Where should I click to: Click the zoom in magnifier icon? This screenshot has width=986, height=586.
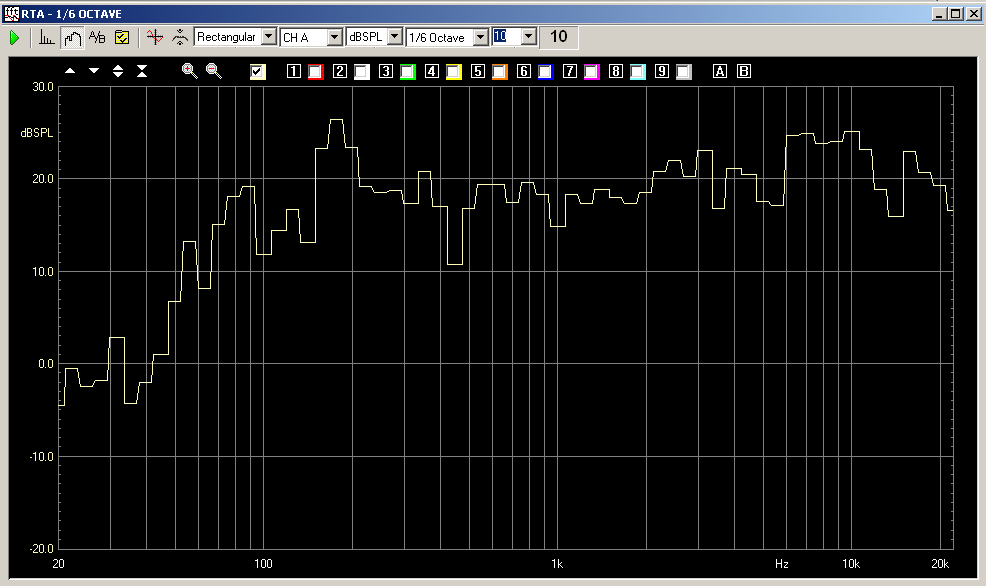189,71
